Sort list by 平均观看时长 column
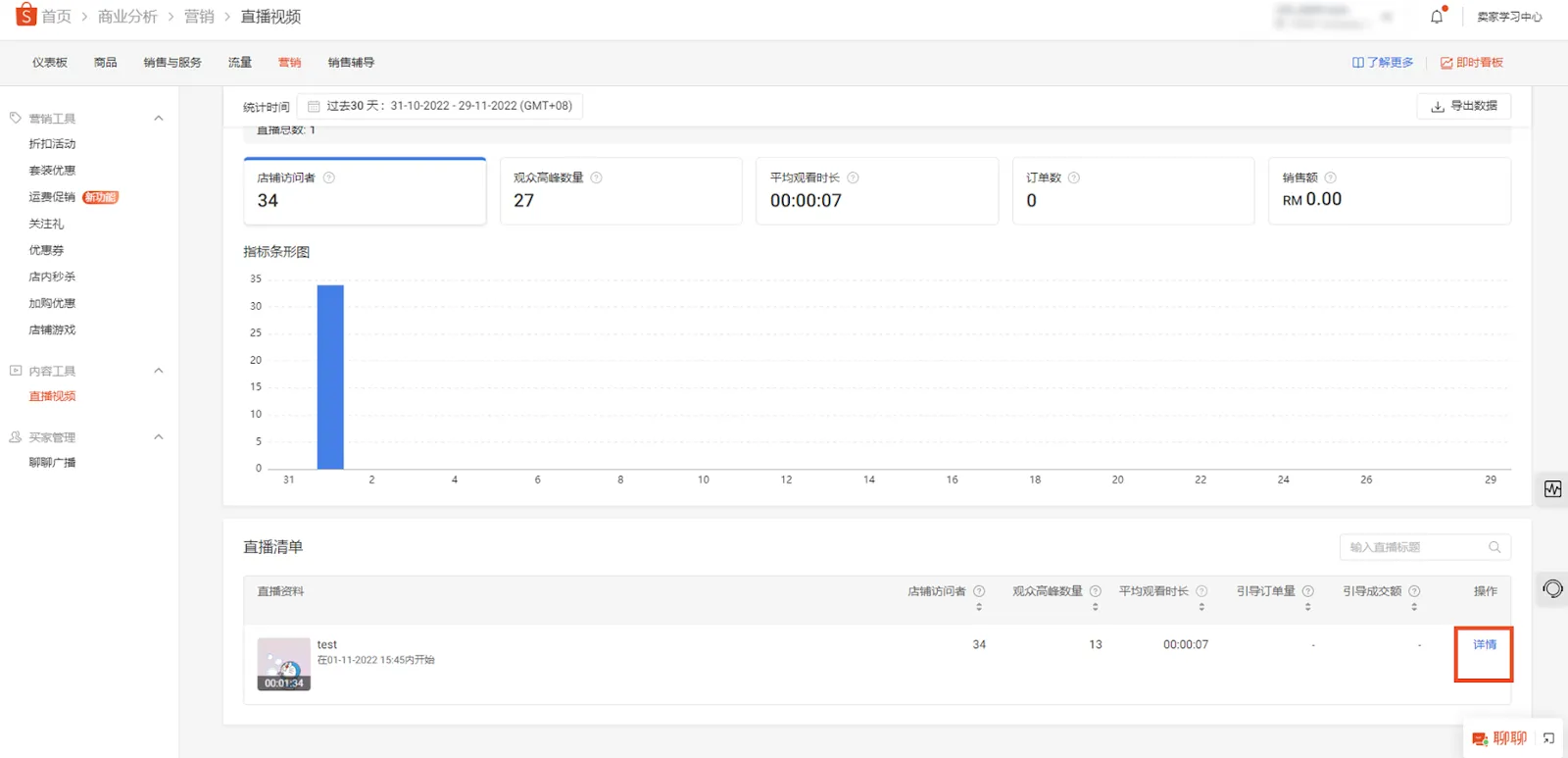 [1201, 607]
